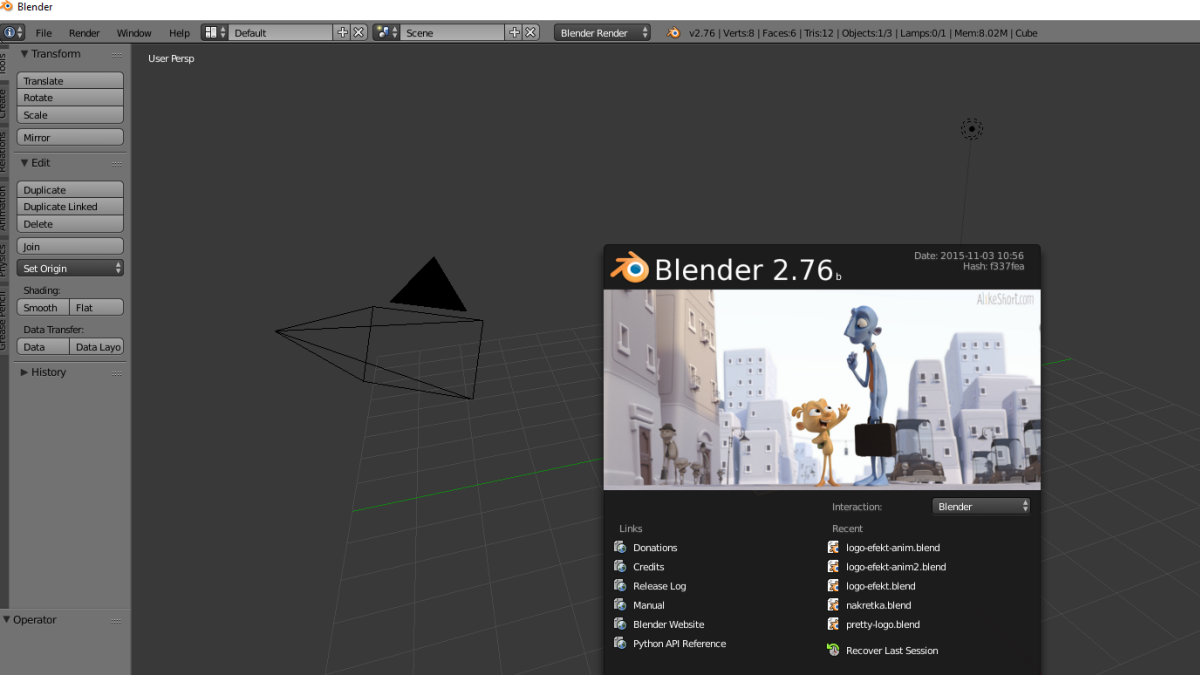
Task: Enable Smooth shading
Action: [x=40, y=307]
